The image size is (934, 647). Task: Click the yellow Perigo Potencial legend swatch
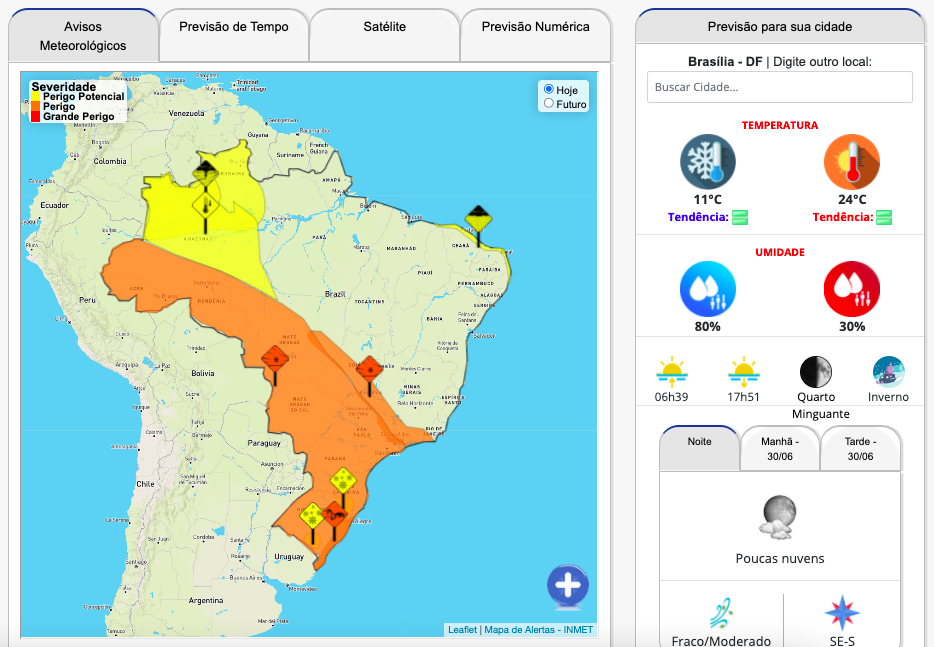tap(35, 97)
